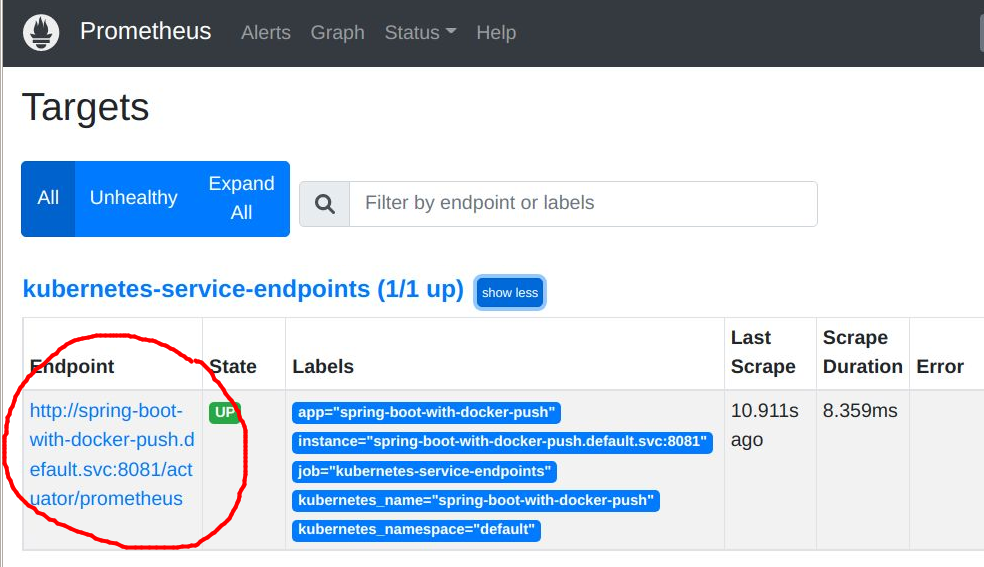Expand the Status dropdown menu

(420, 33)
